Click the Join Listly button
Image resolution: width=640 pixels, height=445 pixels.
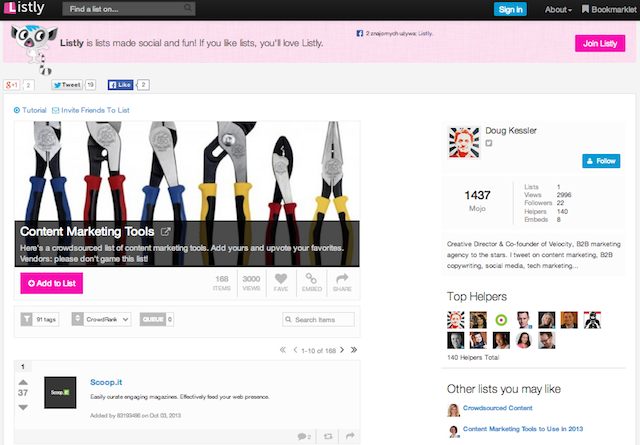[600, 43]
